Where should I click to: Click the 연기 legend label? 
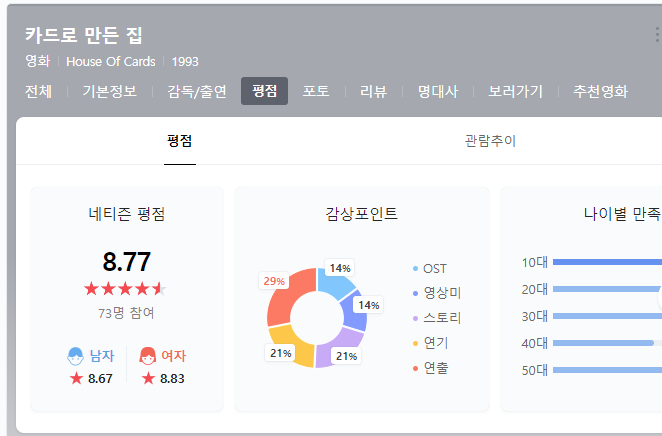tap(436, 343)
